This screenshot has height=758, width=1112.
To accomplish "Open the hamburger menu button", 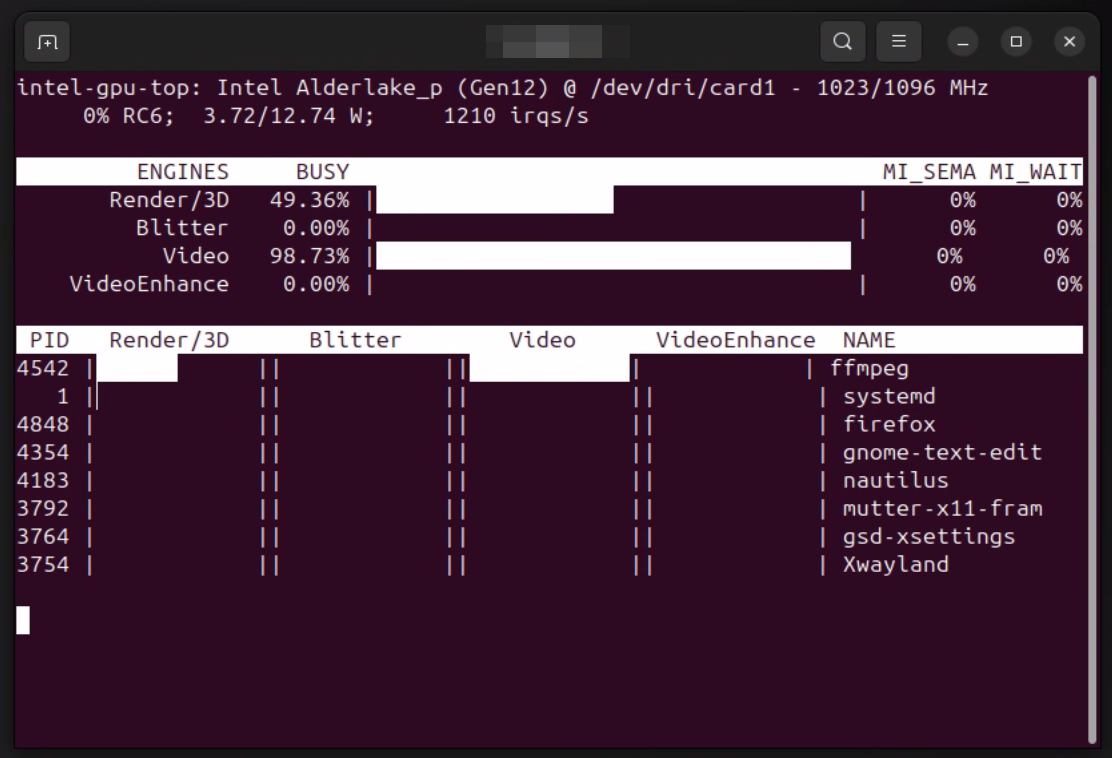I will click(899, 42).
